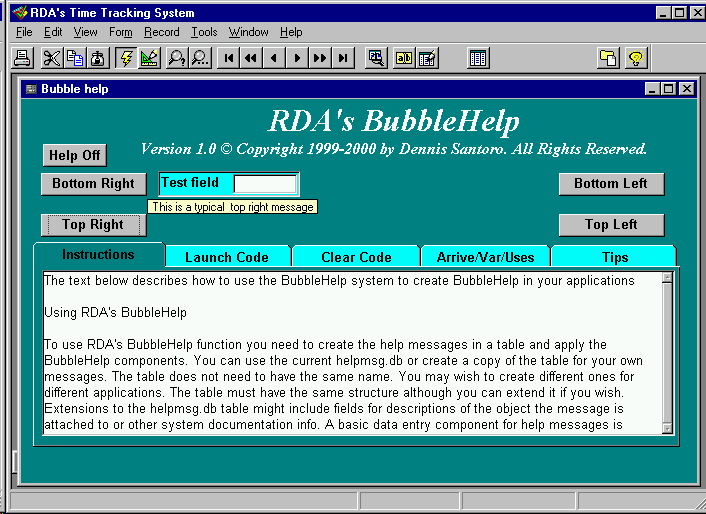Go back one record set (double left arrows)
This screenshot has width=706, height=514.
(251, 58)
